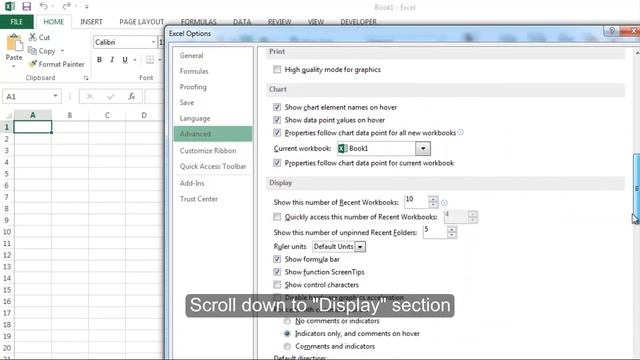Toggle Underline formatting

coord(125,60)
